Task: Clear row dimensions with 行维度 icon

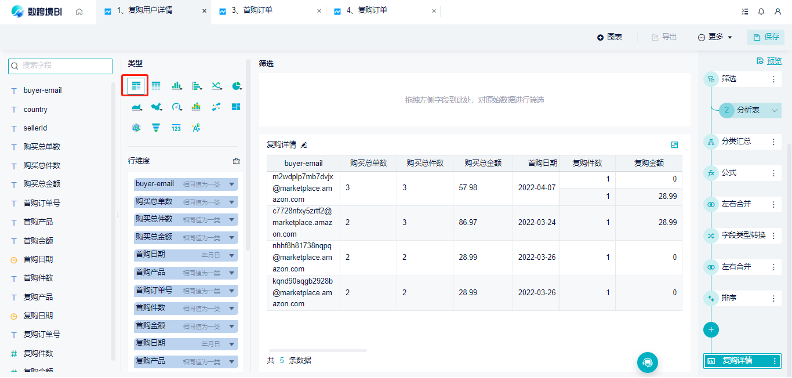Action: click(x=236, y=161)
